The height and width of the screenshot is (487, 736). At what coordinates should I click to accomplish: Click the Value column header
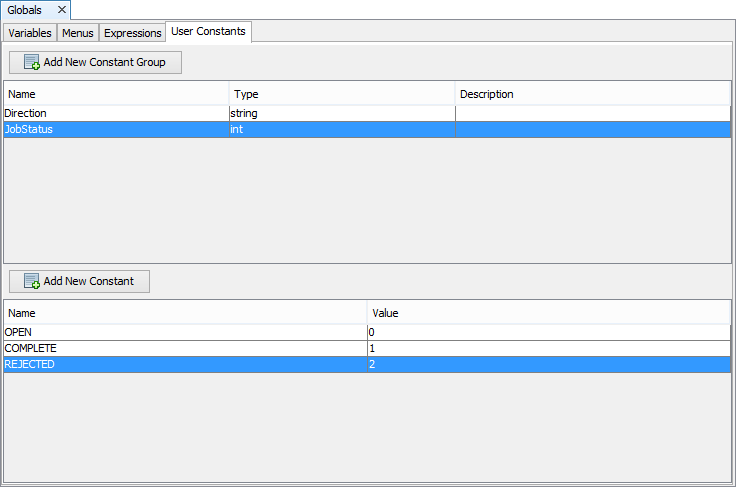point(548,313)
